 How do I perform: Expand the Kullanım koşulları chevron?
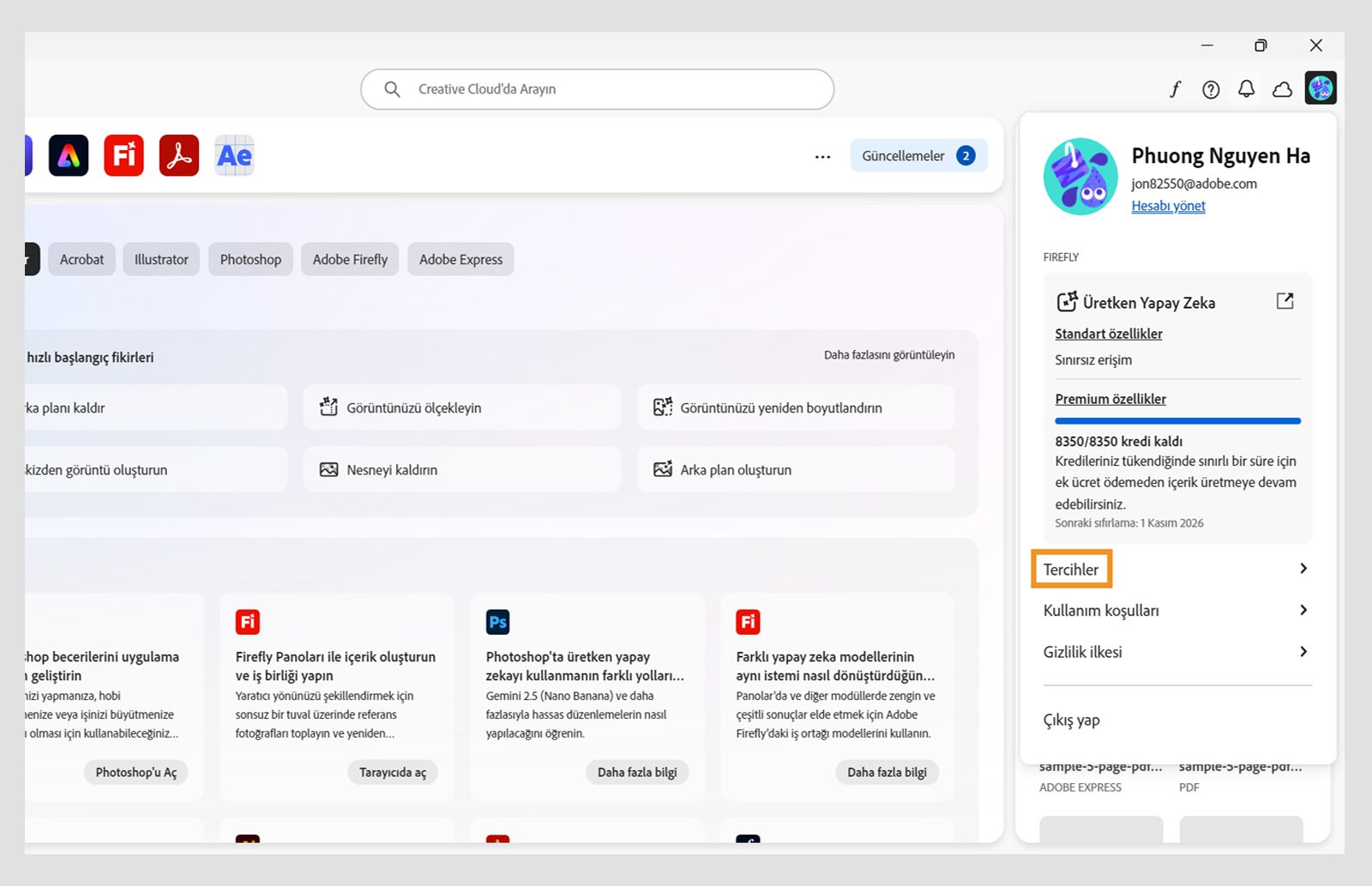(1303, 610)
